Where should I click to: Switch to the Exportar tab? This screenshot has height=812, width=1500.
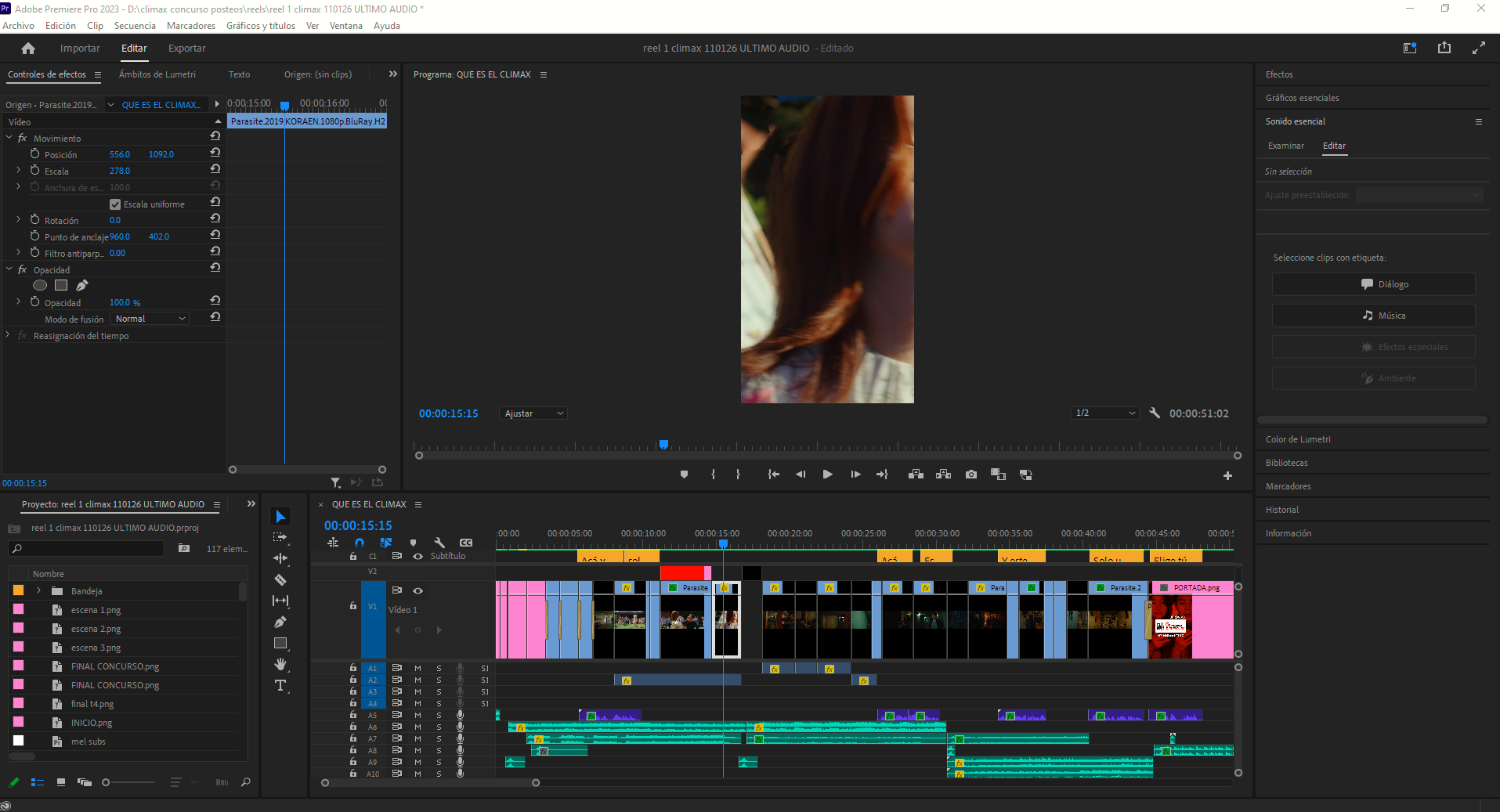pyautogui.click(x=186, y=49)
